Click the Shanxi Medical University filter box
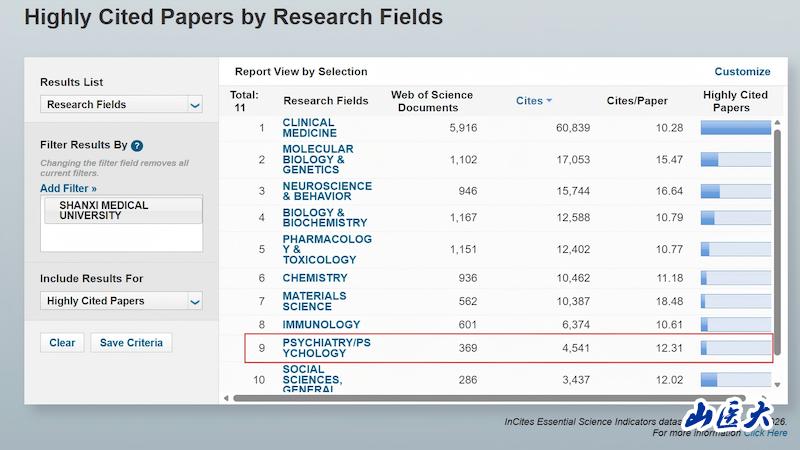Viewport: 800px width, 450px height. coord(121,210)
